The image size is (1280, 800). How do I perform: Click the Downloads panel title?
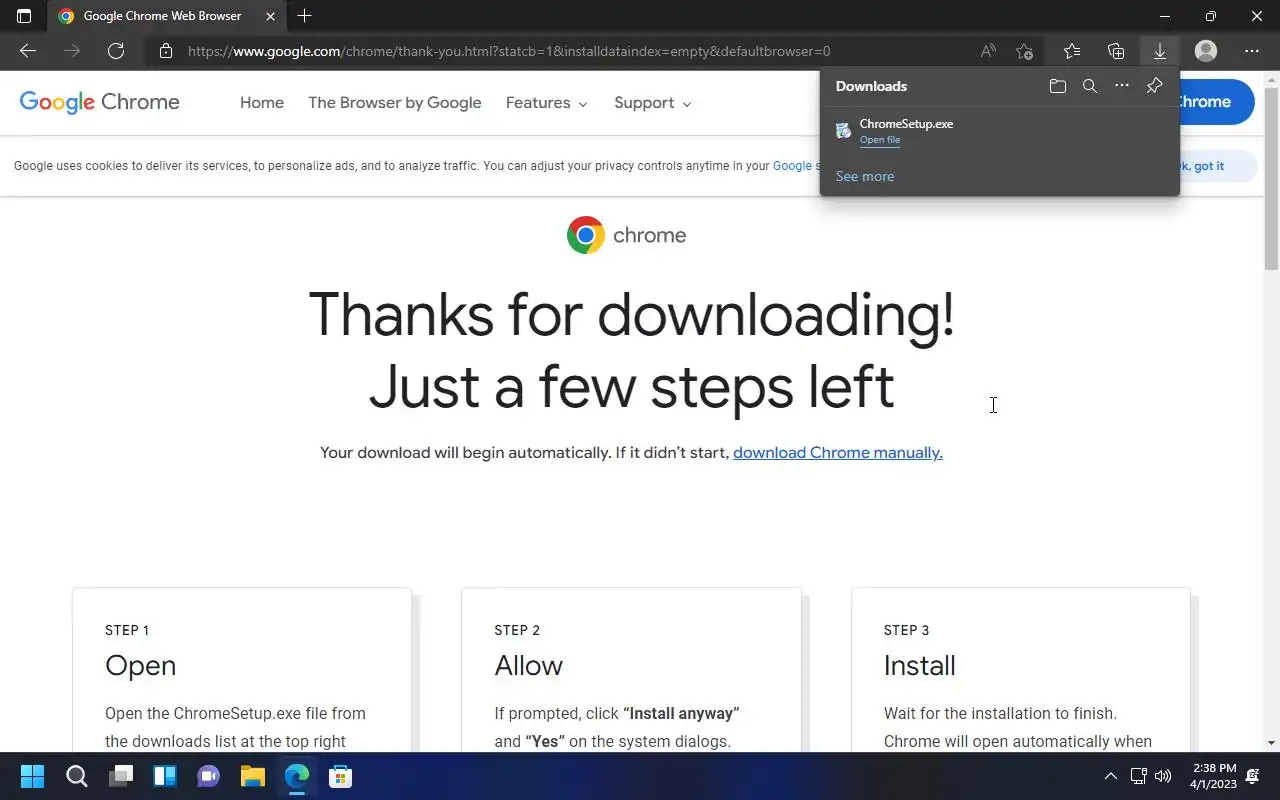(871, 86)
